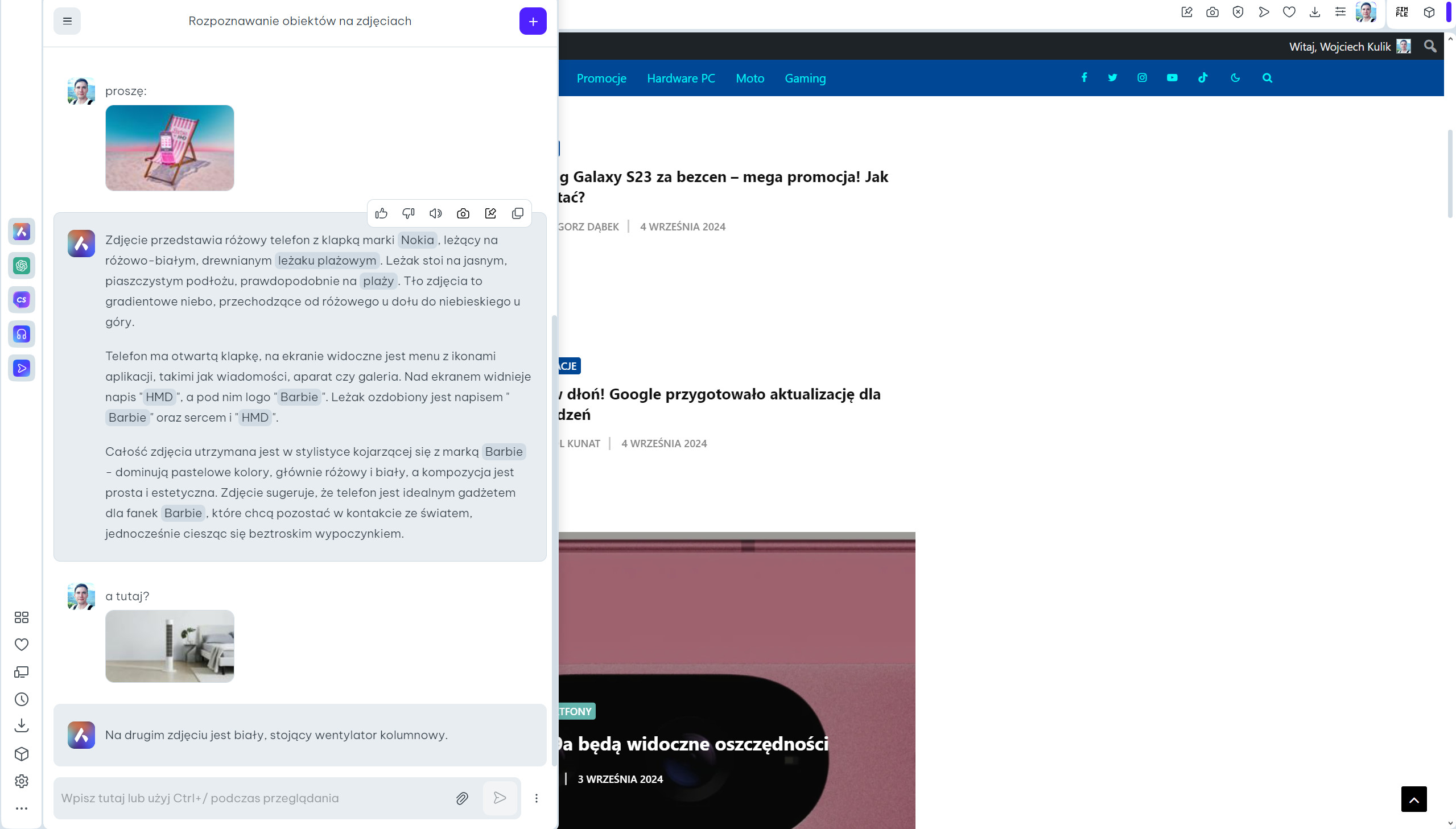
Task: Copy the response with the copy icon
Action: click(517, 213)
